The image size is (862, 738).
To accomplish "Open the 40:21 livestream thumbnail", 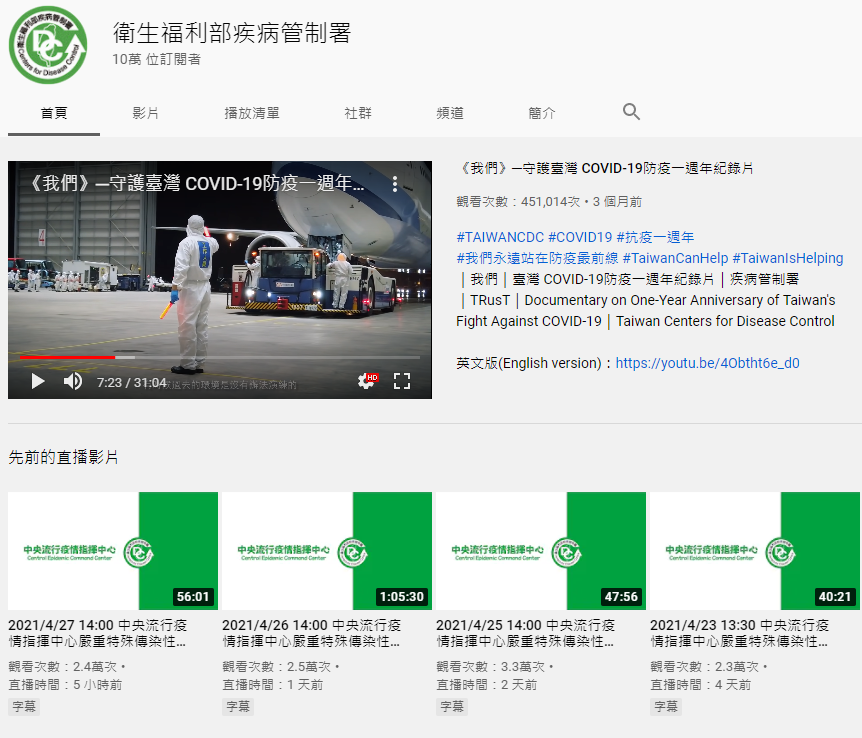I will point(755,550).
